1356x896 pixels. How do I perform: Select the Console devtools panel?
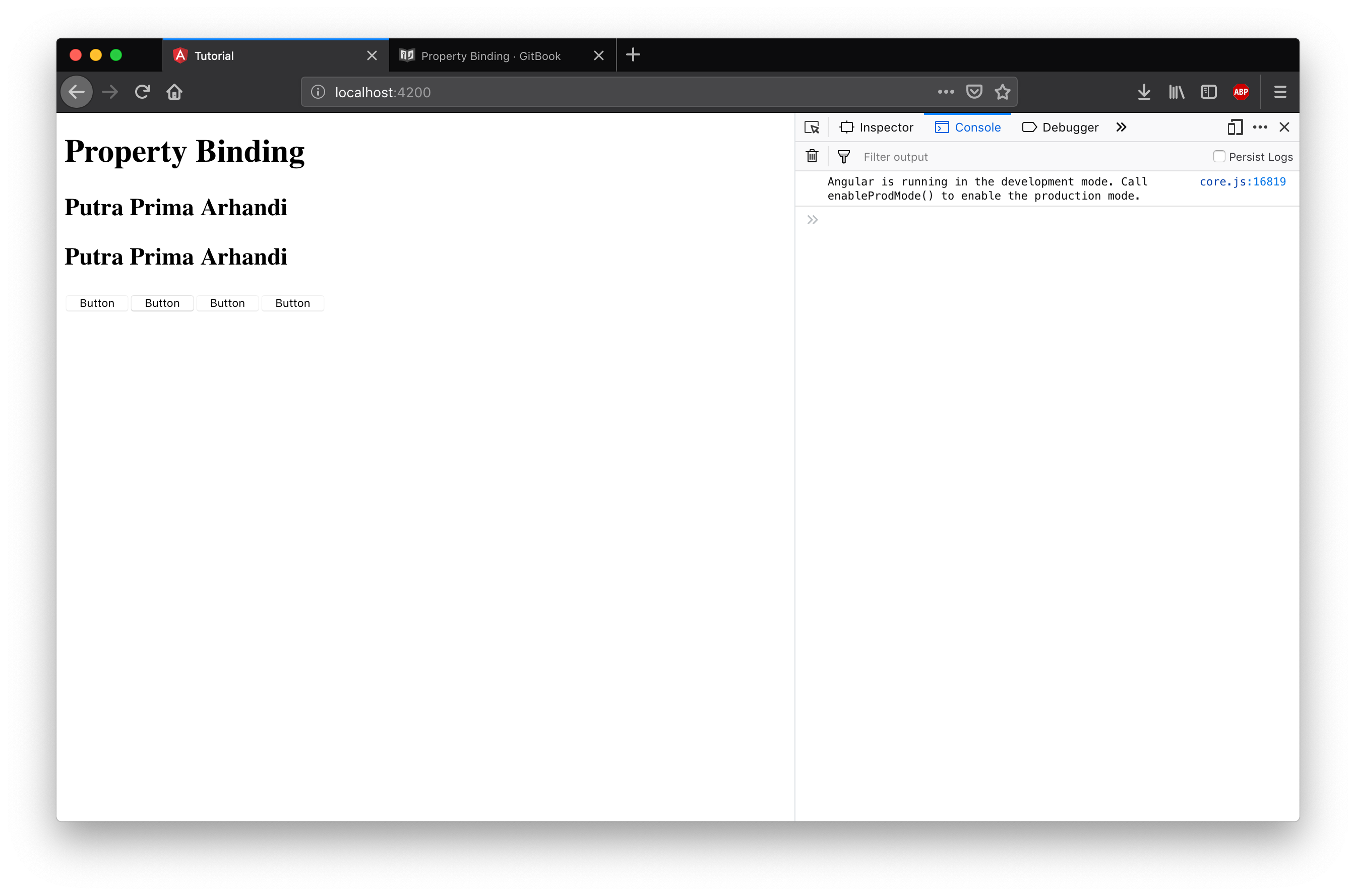click(x=967, y=127)
